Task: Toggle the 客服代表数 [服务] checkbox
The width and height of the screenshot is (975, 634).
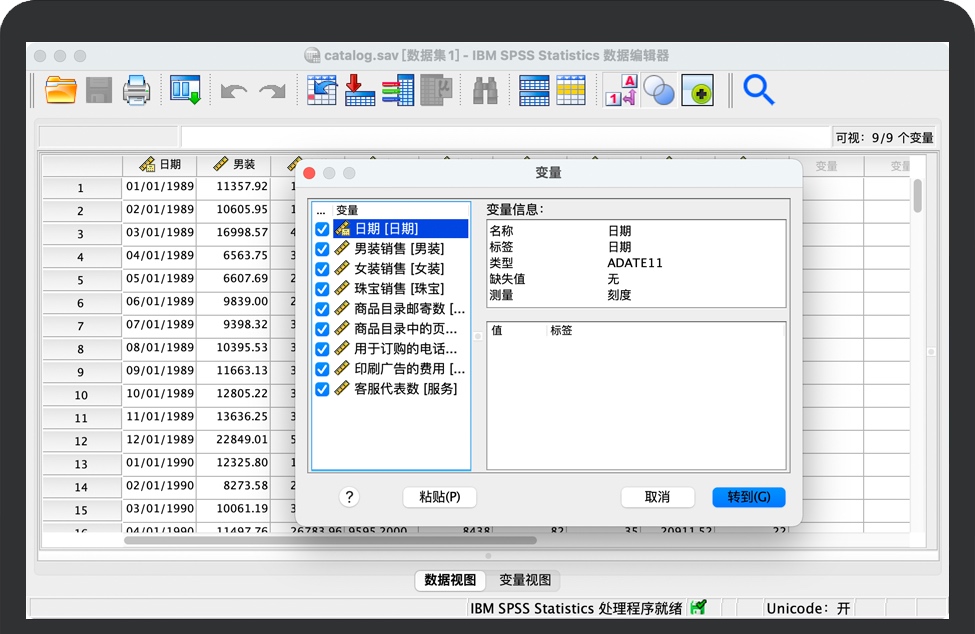Action: pos(322,389)
